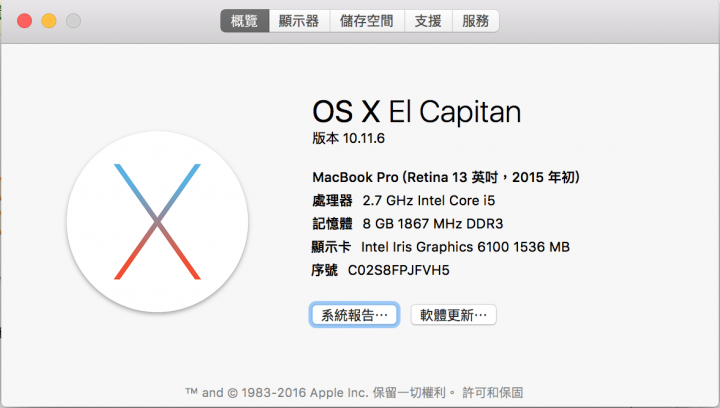The height and width of the screenshot is (408, 720).
Task: Minimize window using the yellow button
Action: [49, 21]
